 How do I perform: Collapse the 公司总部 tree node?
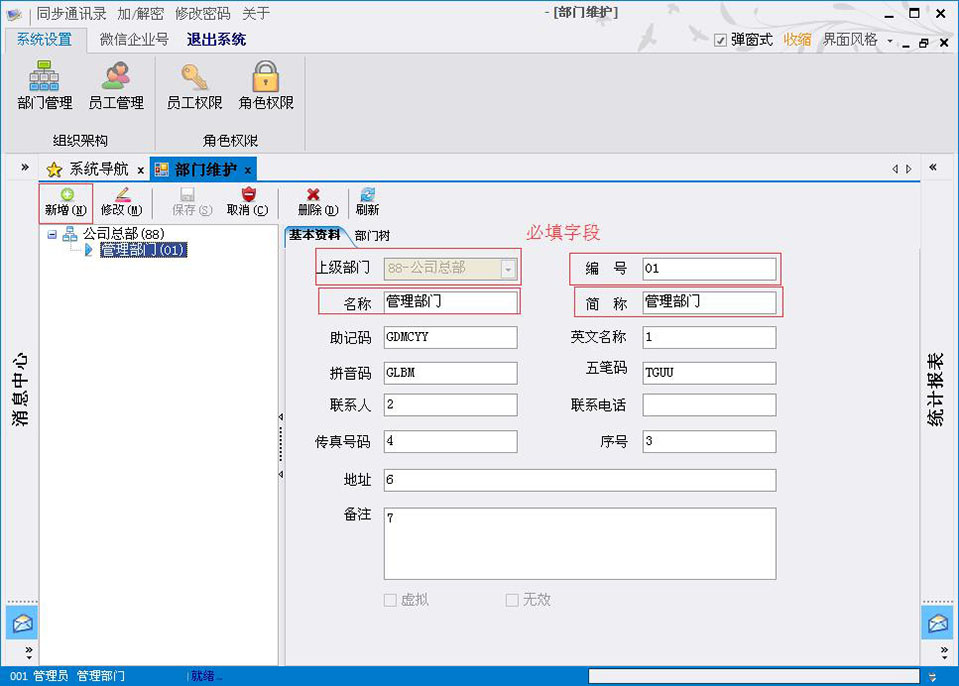pyautogui.click(x=52, y=234)
